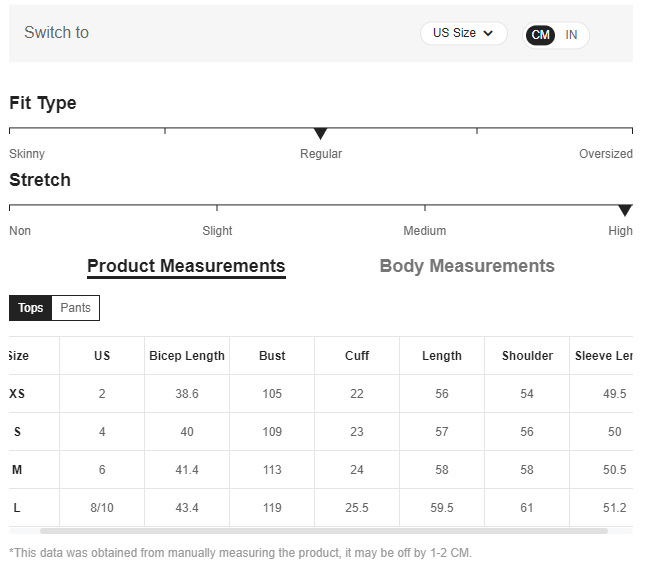Click the Stretch High marker
661x575 pixels.
coord(625,210)
